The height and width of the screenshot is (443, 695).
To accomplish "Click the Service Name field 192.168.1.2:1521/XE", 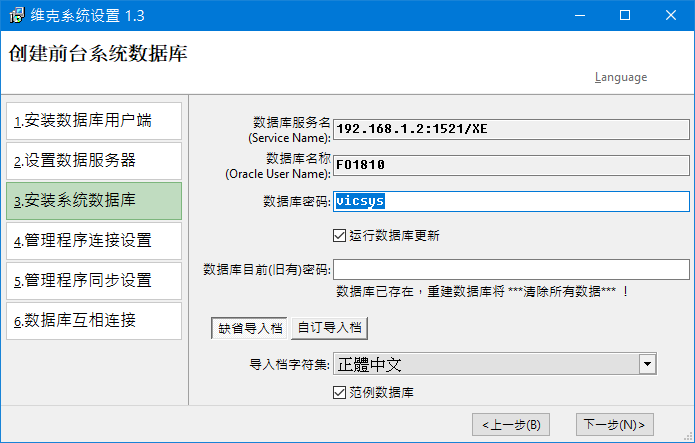I will tap(511, 129).
